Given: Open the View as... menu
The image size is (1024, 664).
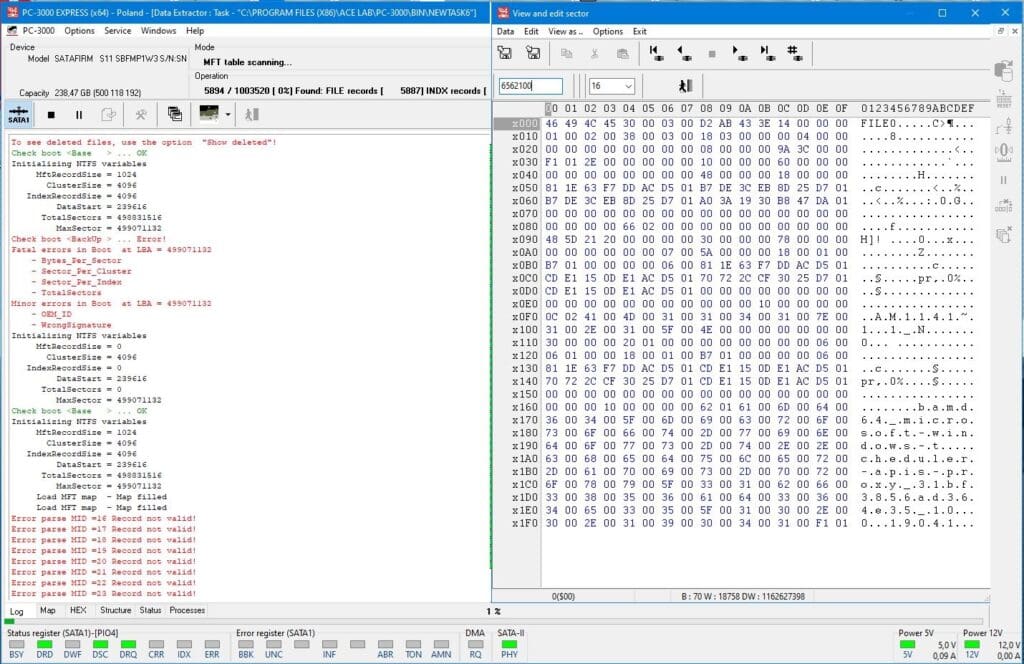Looking at the screenshot, I should (x=565, y=31).
